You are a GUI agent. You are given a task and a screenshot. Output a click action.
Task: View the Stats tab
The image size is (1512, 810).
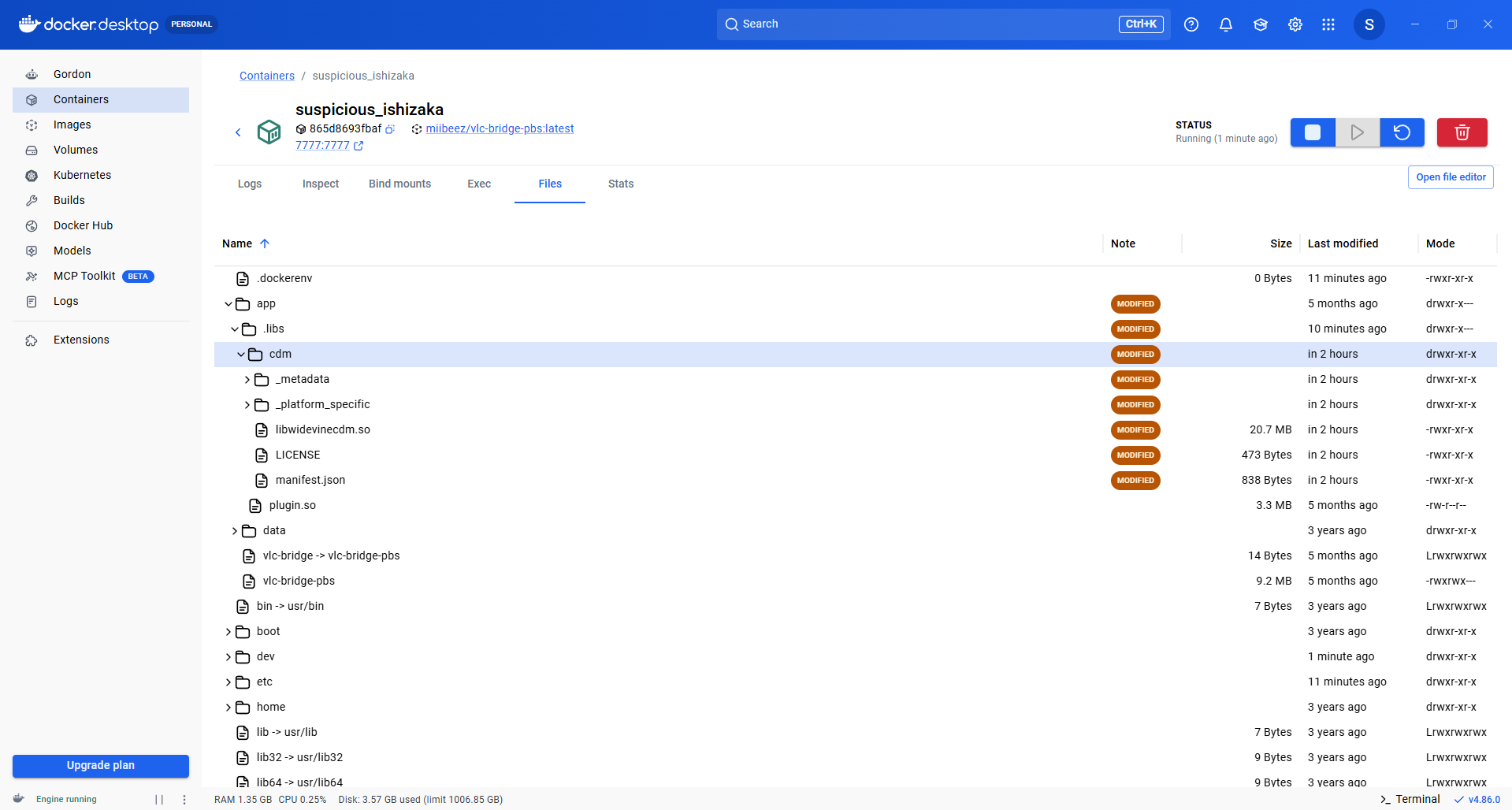pyautogui.click(x=621, y=184)
